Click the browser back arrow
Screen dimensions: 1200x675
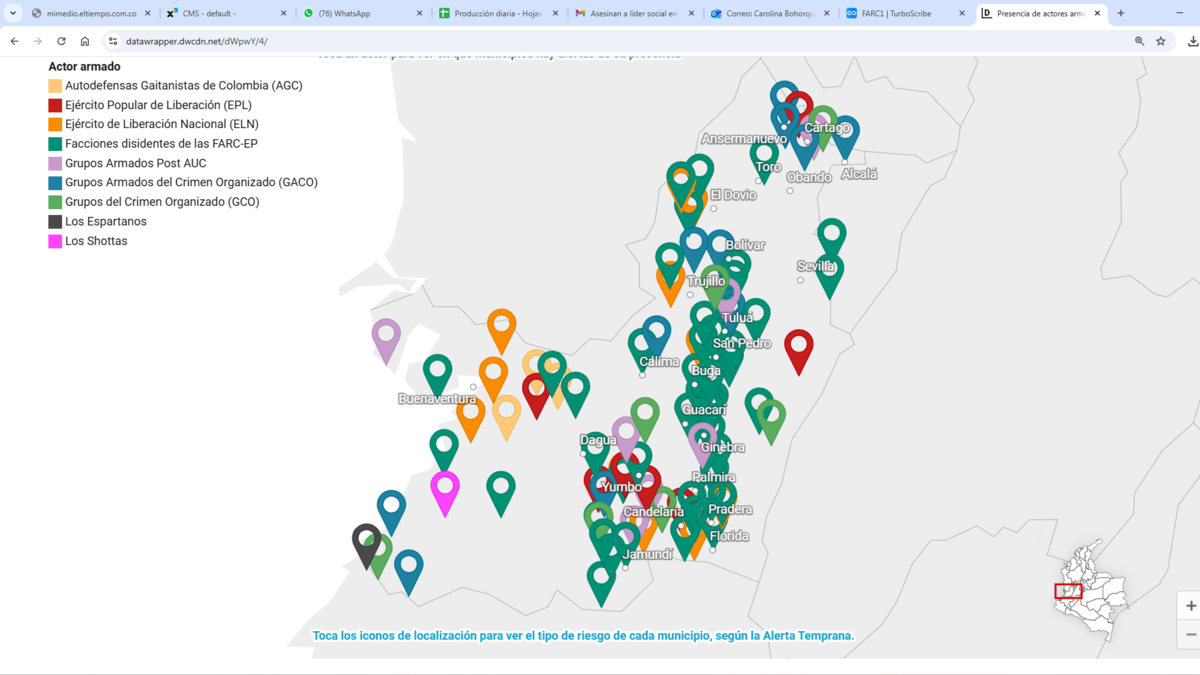click(14, 42)
